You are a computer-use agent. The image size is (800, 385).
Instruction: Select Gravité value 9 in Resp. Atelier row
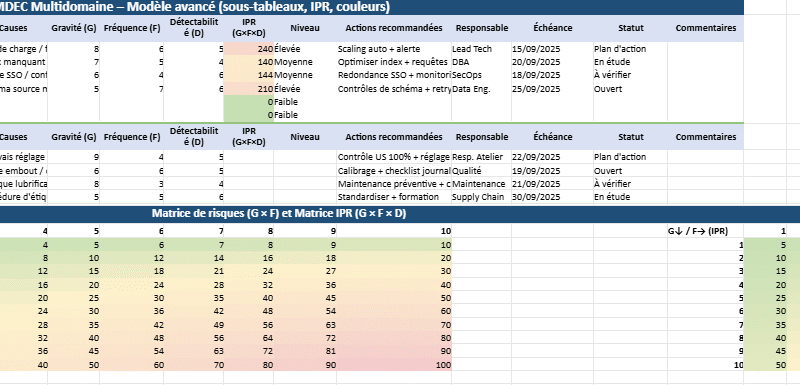coord(74,157)
